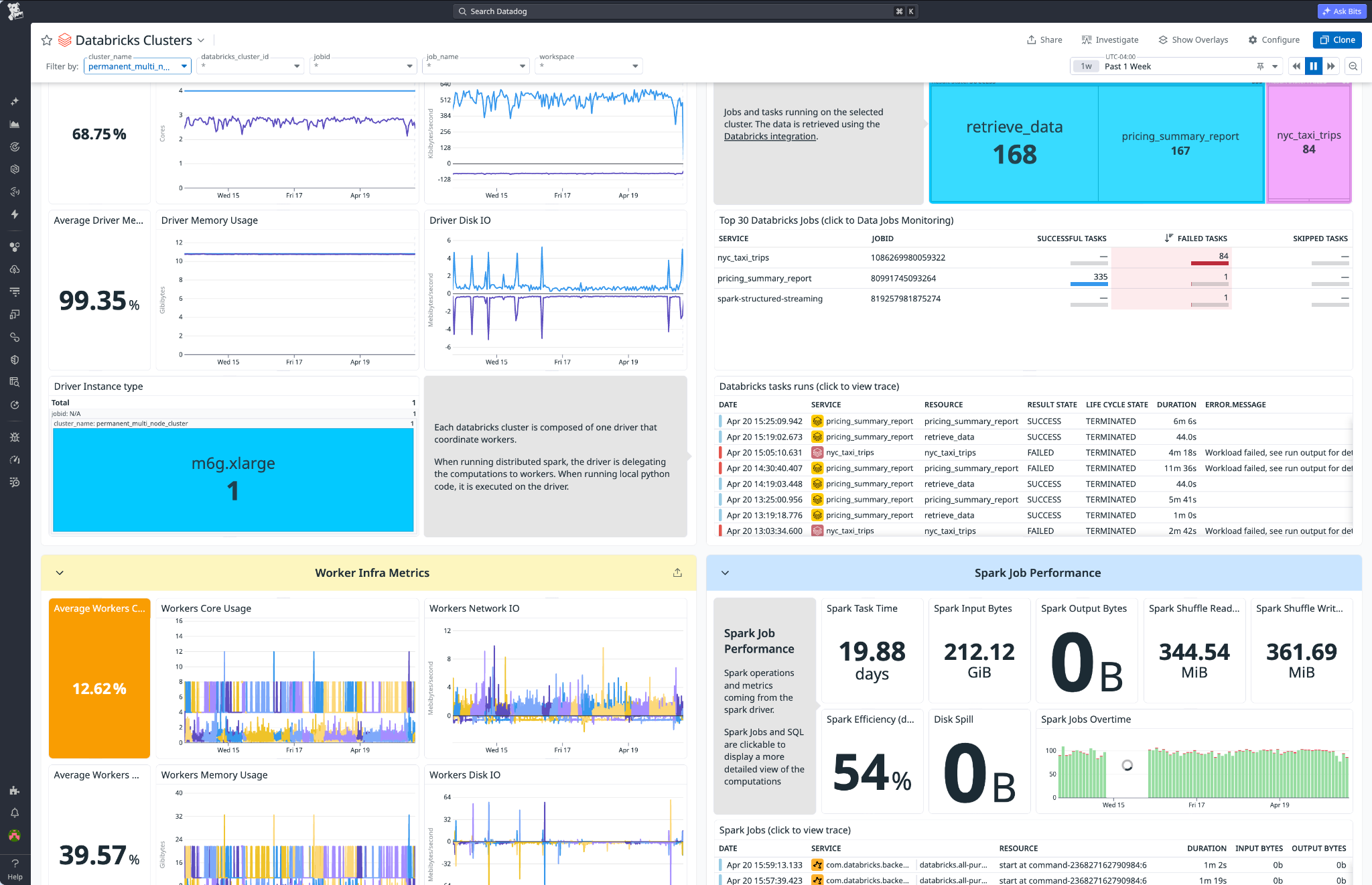Open the shield security icon in sidebar
Image resolution: width=1372 pixels, height=885 pixels.
pos(15,360)
